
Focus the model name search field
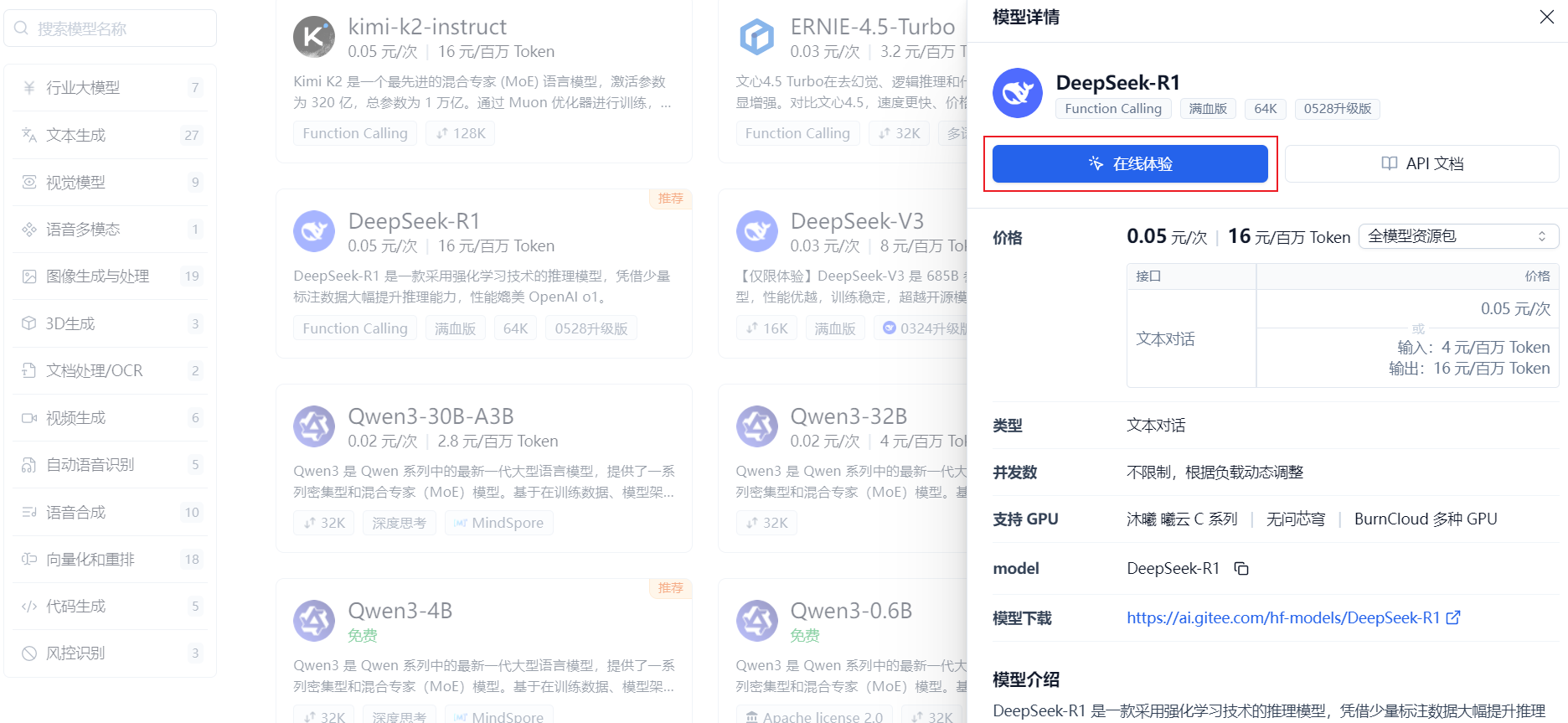click(111, 28)
